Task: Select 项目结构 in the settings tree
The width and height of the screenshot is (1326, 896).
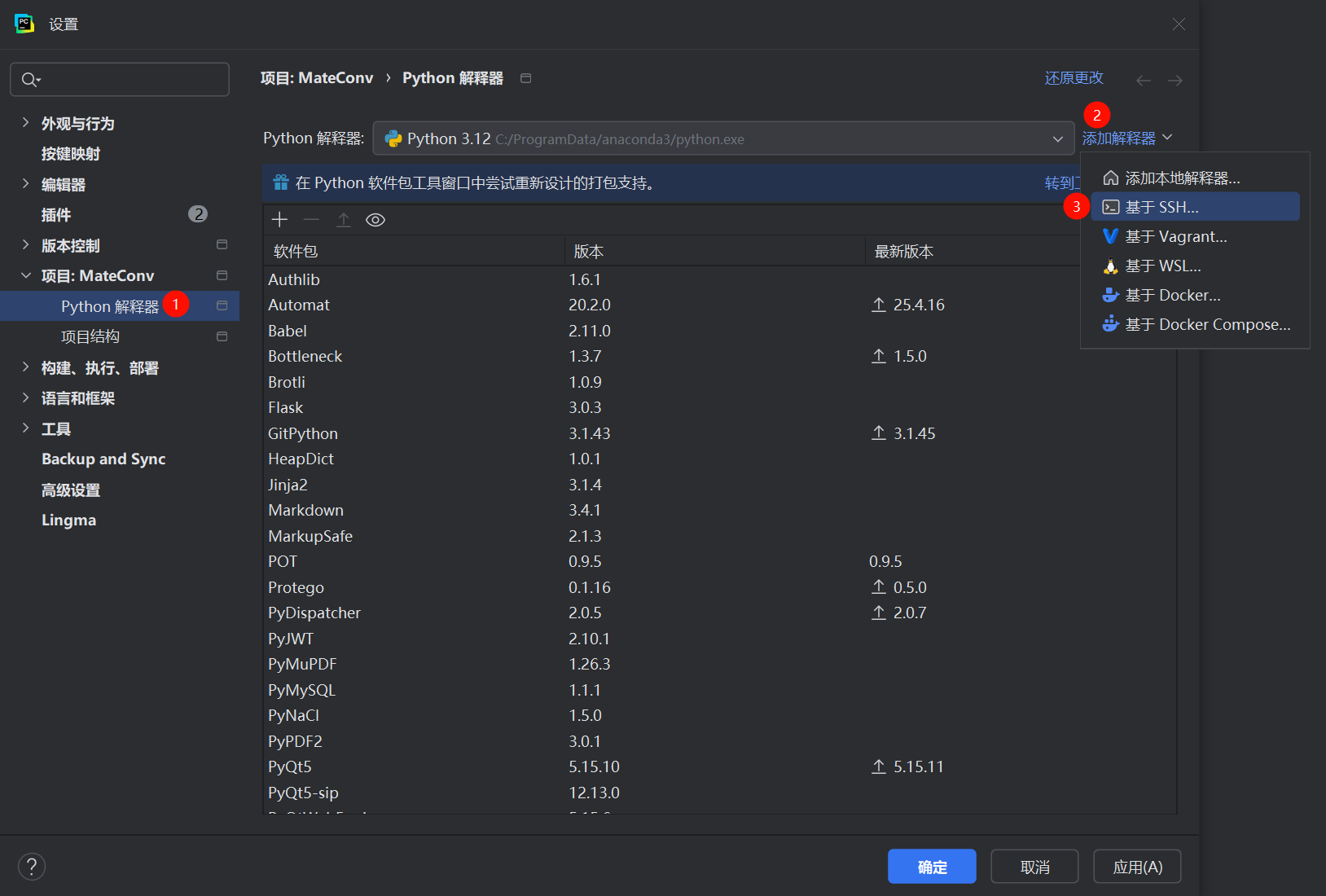Action: click(x=90, y=336)
